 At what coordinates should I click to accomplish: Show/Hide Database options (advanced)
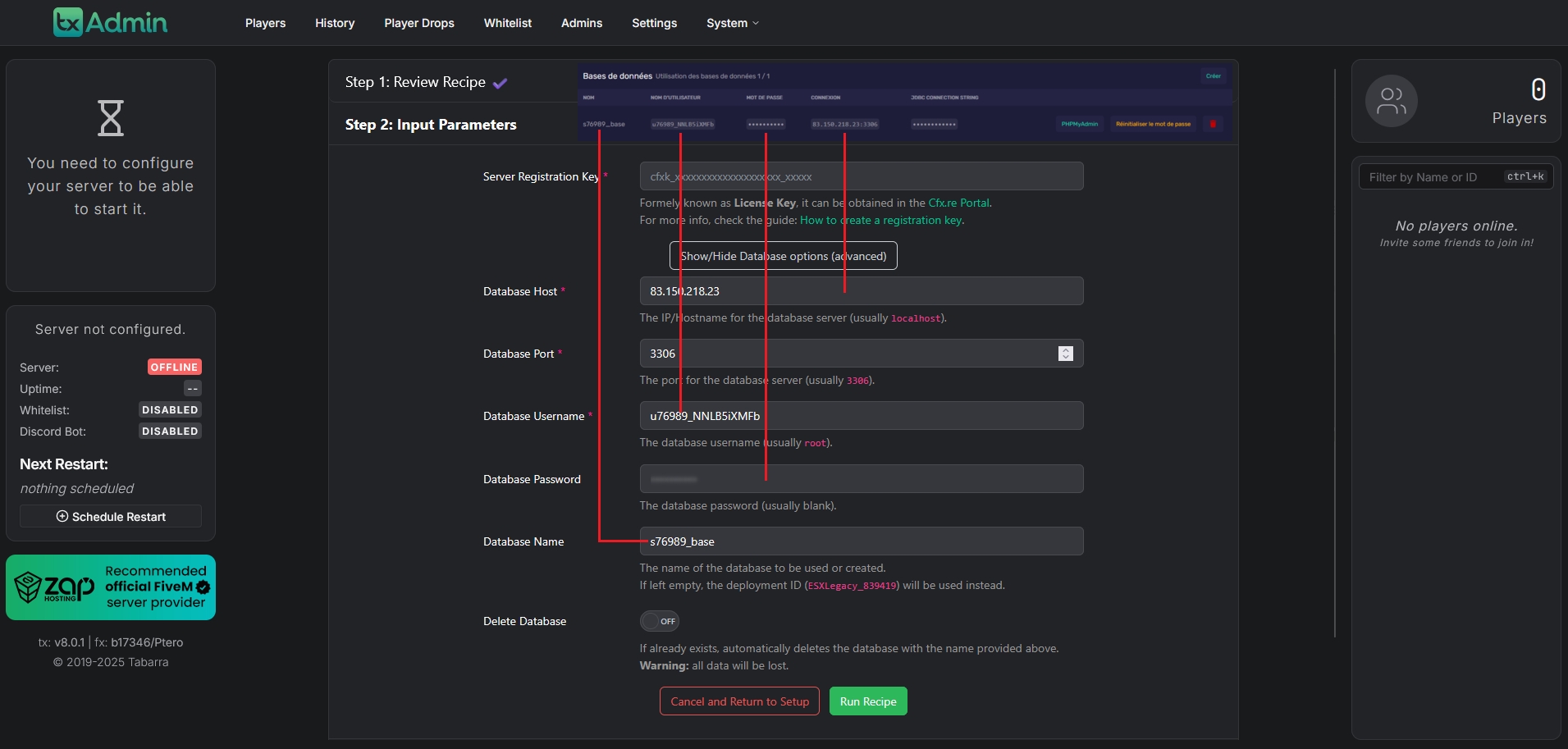tap(783, 256)
